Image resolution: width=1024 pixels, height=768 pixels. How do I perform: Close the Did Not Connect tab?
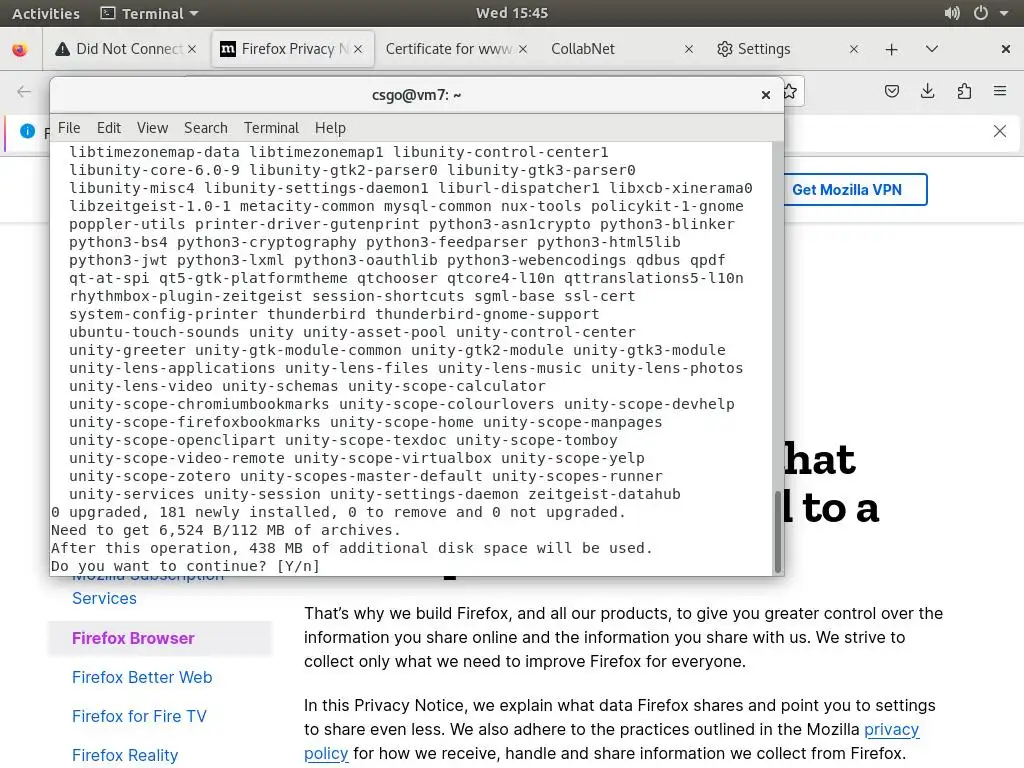(x=191, y=50)
